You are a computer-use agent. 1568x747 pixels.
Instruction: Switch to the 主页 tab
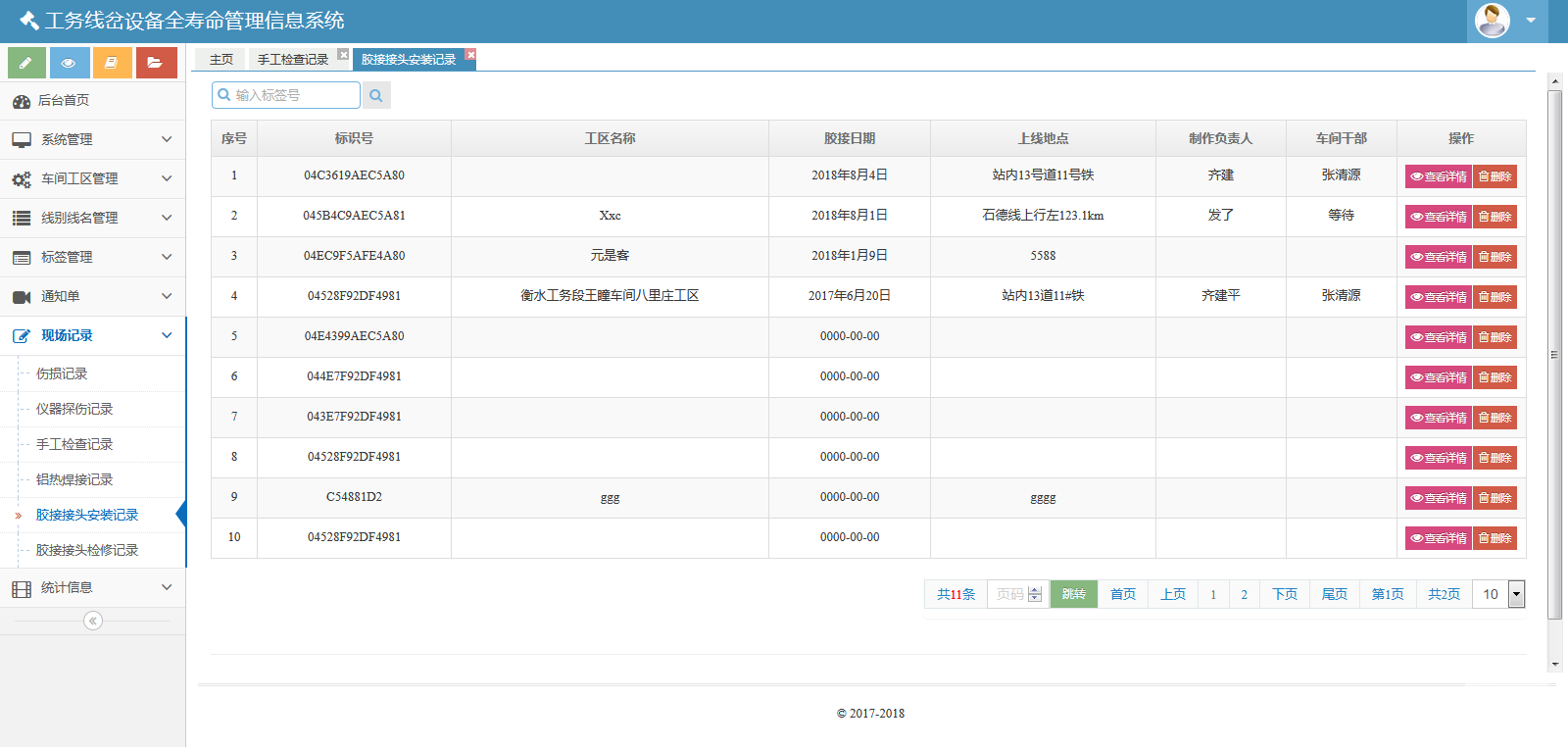[221, 60]
